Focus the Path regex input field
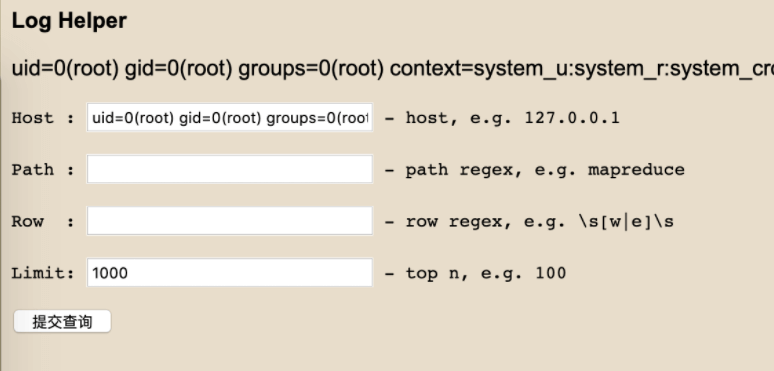 pos(230,169)
